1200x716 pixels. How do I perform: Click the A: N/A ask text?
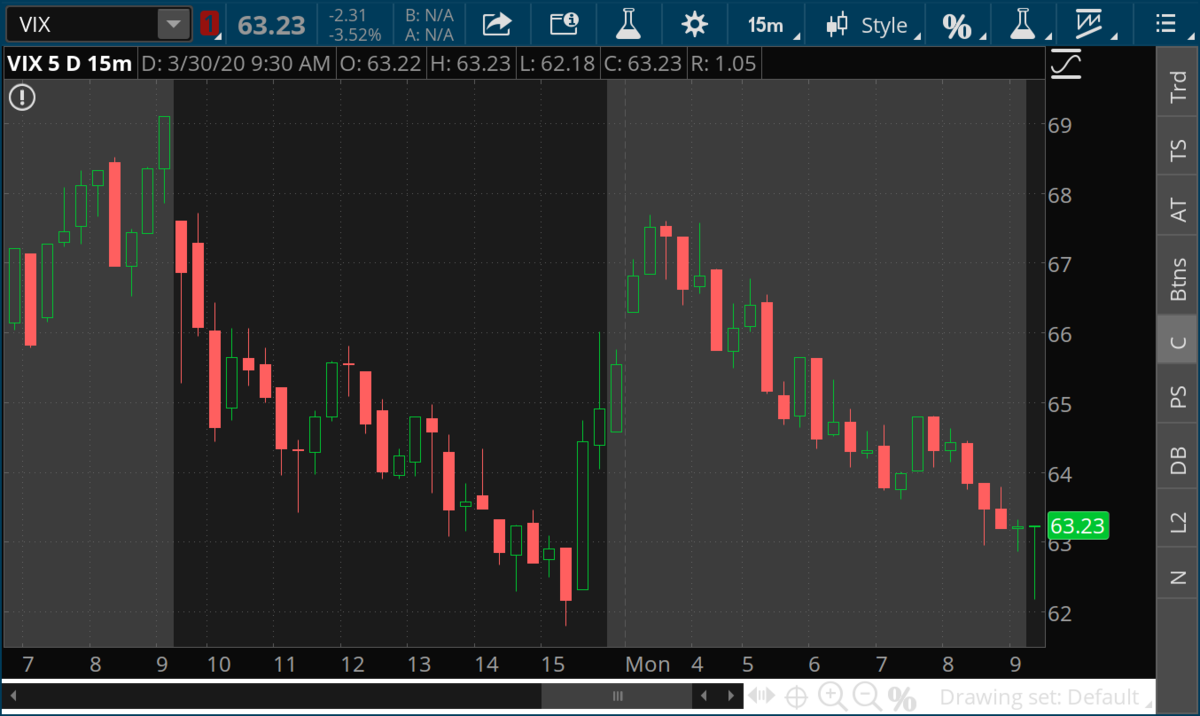428,35
